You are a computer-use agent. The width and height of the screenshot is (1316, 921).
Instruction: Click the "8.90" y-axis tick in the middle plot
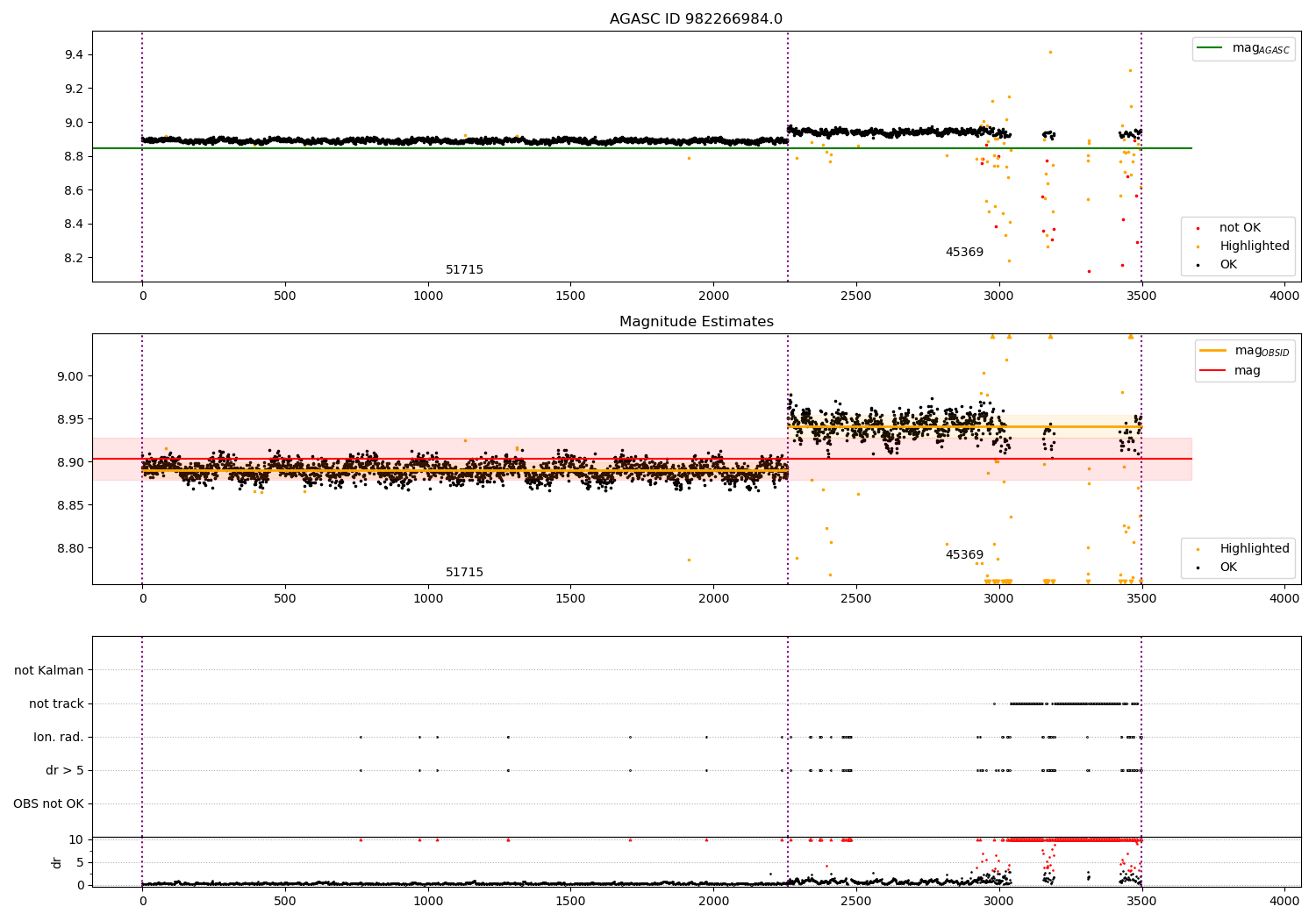(71, 463)
